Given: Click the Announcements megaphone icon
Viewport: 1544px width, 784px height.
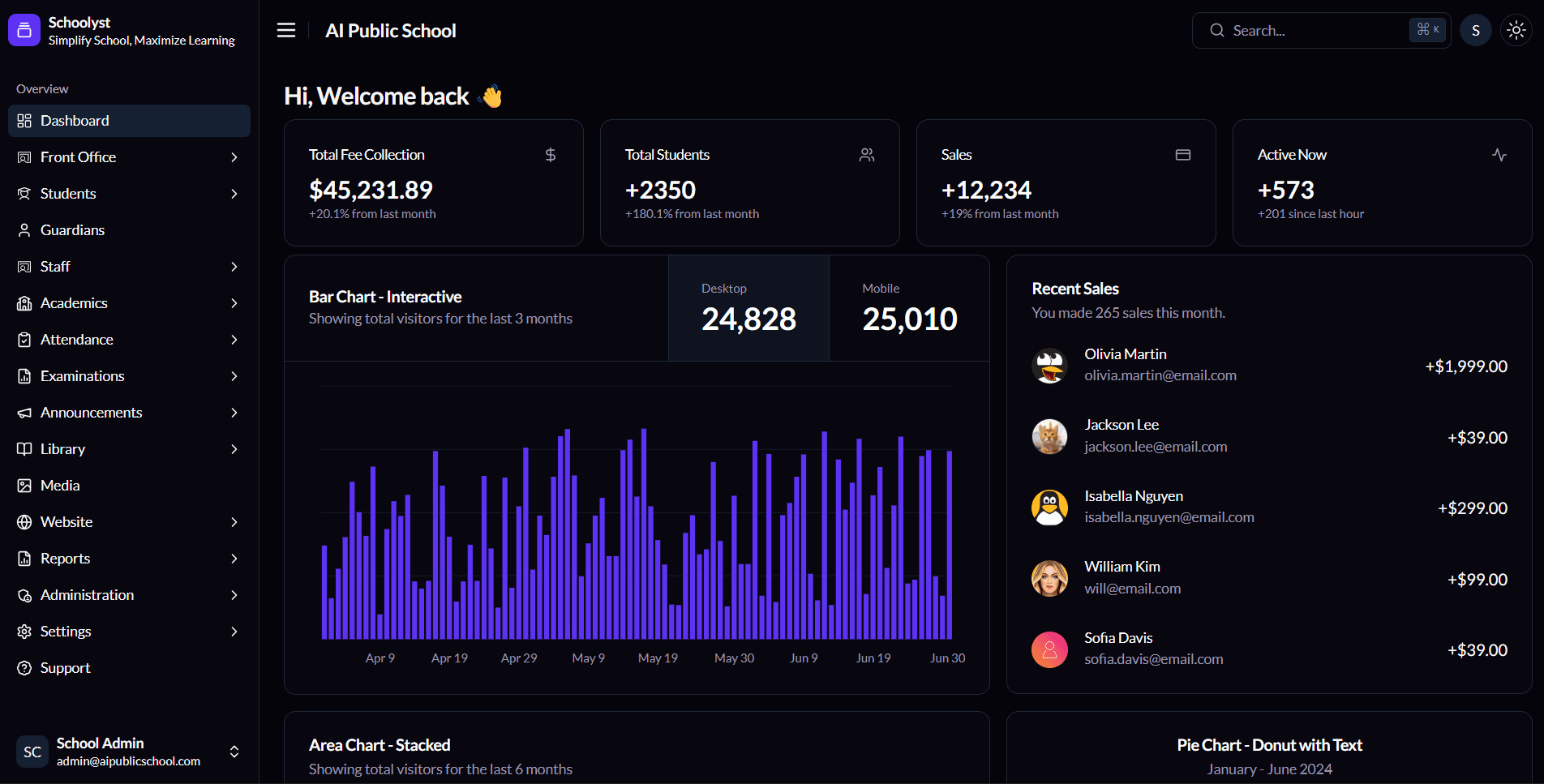Looking at the screenshot, I should 25,412.
